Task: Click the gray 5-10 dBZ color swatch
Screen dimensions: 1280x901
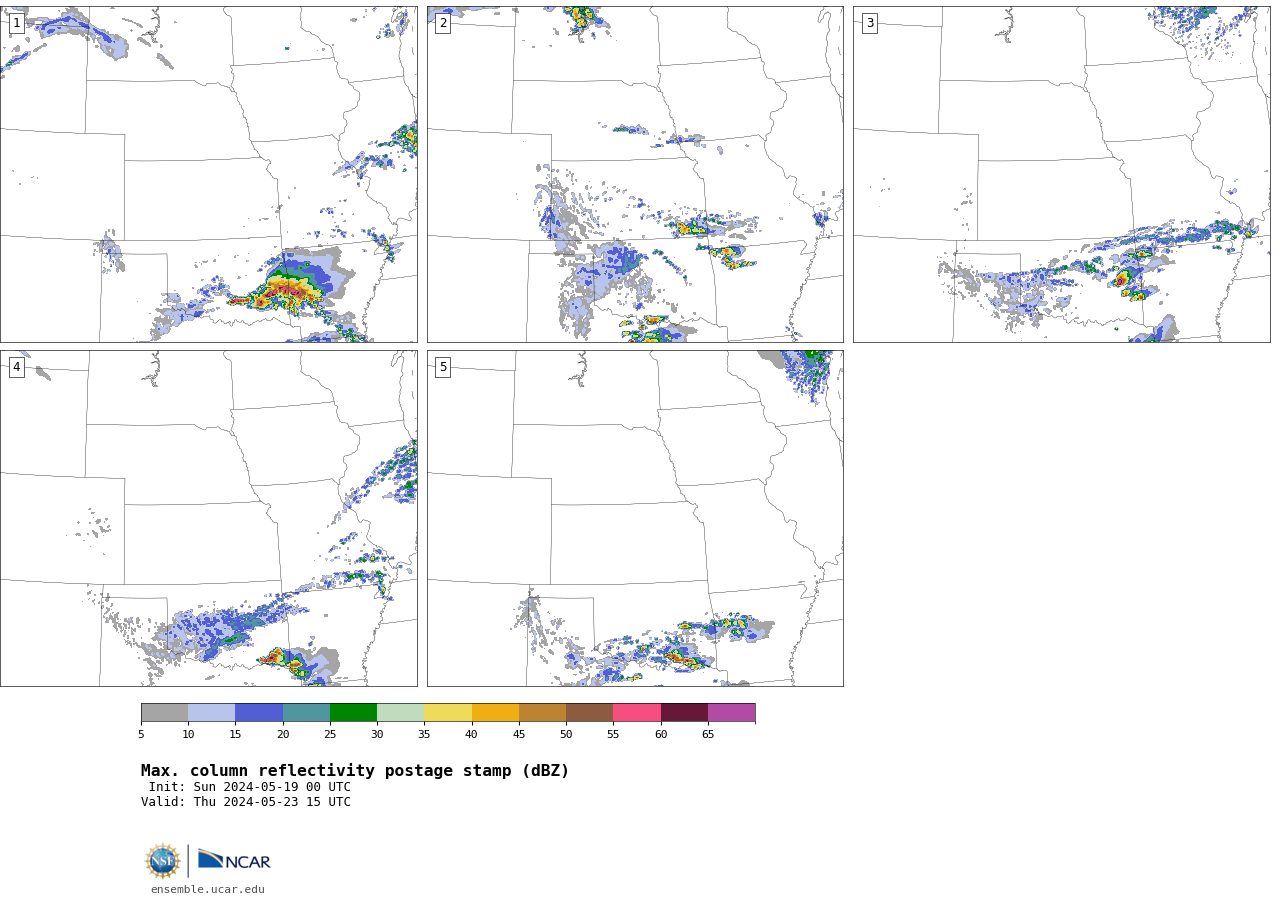Action: (164, 712)
